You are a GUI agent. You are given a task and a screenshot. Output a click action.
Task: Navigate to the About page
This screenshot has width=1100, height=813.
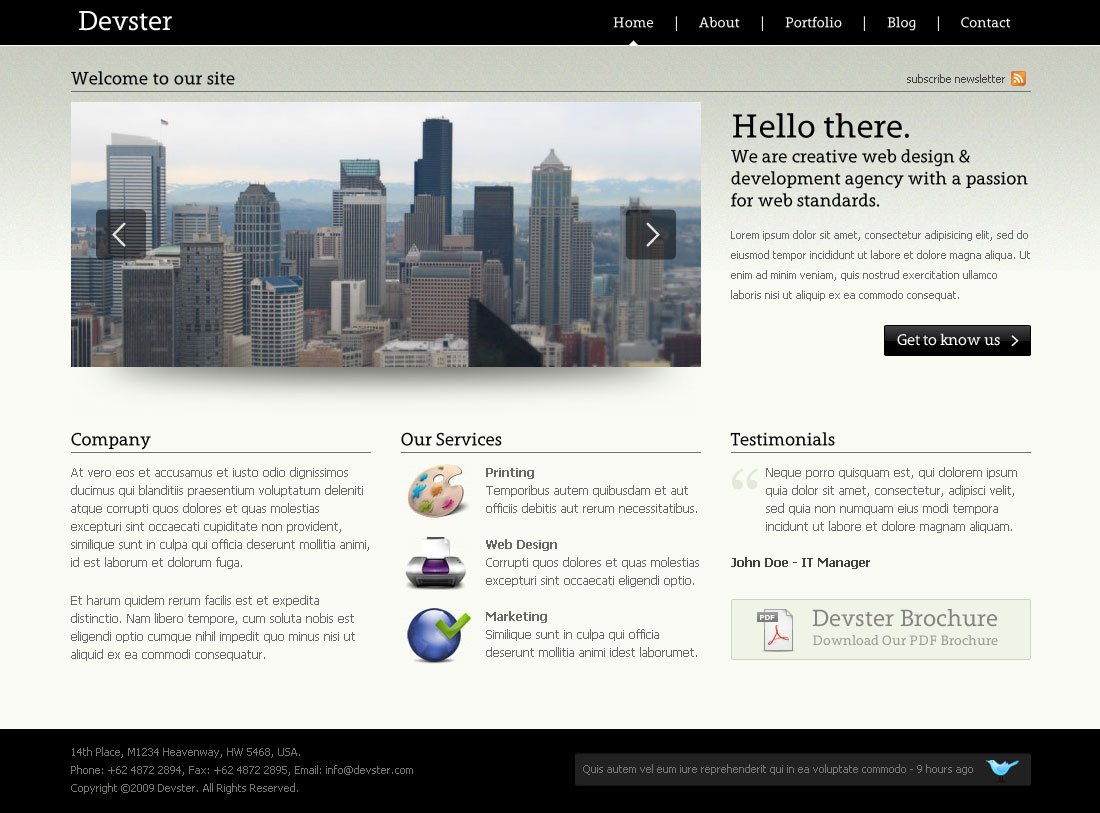pos(719,23)
